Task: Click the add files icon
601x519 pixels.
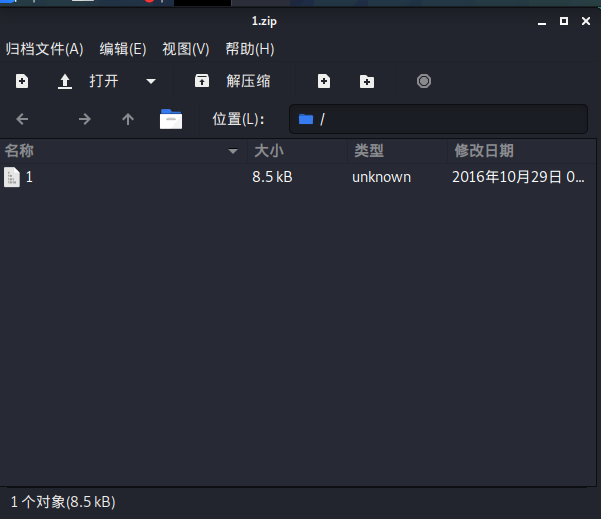Action: coord(323,81)
